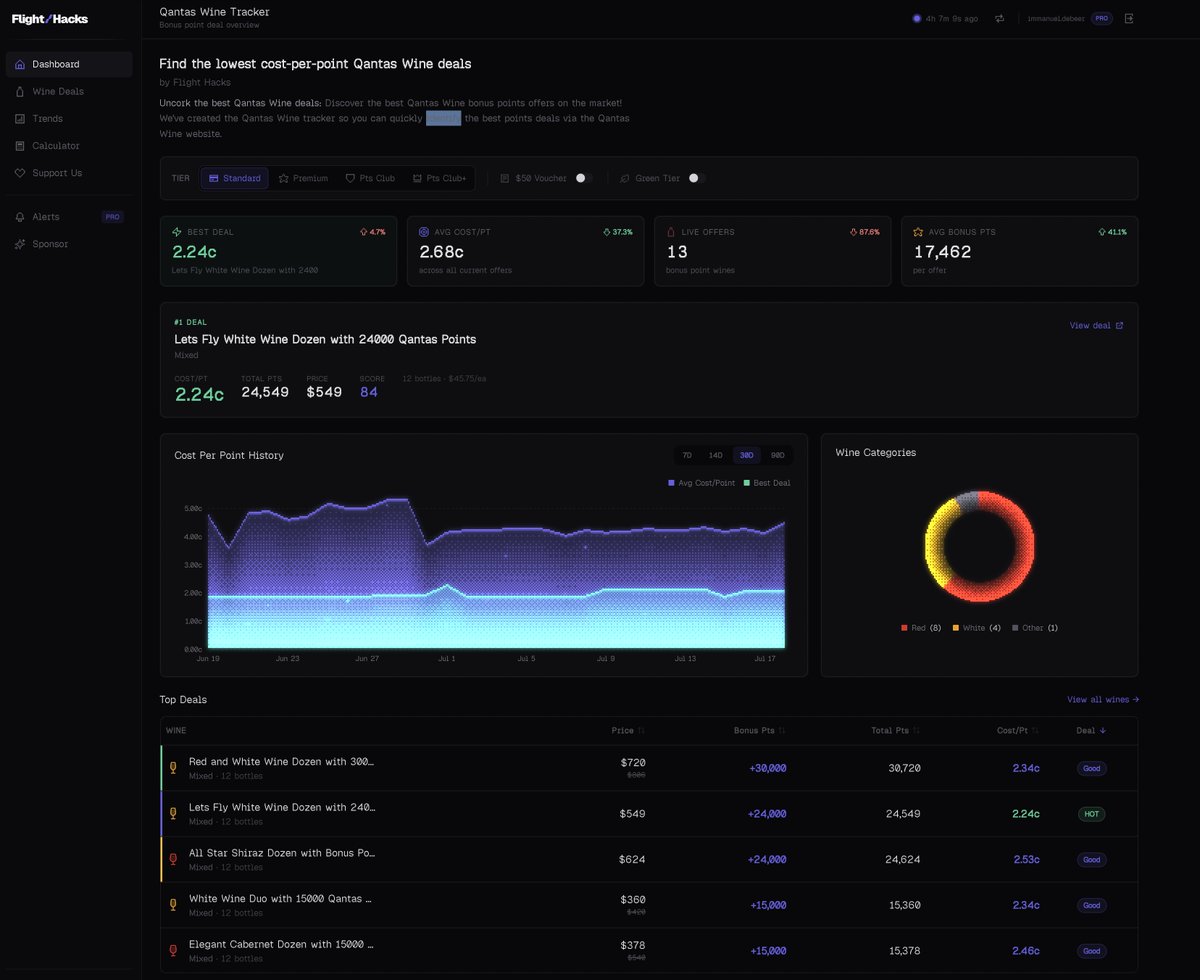This screenshot has height=980, width=1200.
Task: Open Alerts in the sidebar
Action: click(x=69, y=217)
